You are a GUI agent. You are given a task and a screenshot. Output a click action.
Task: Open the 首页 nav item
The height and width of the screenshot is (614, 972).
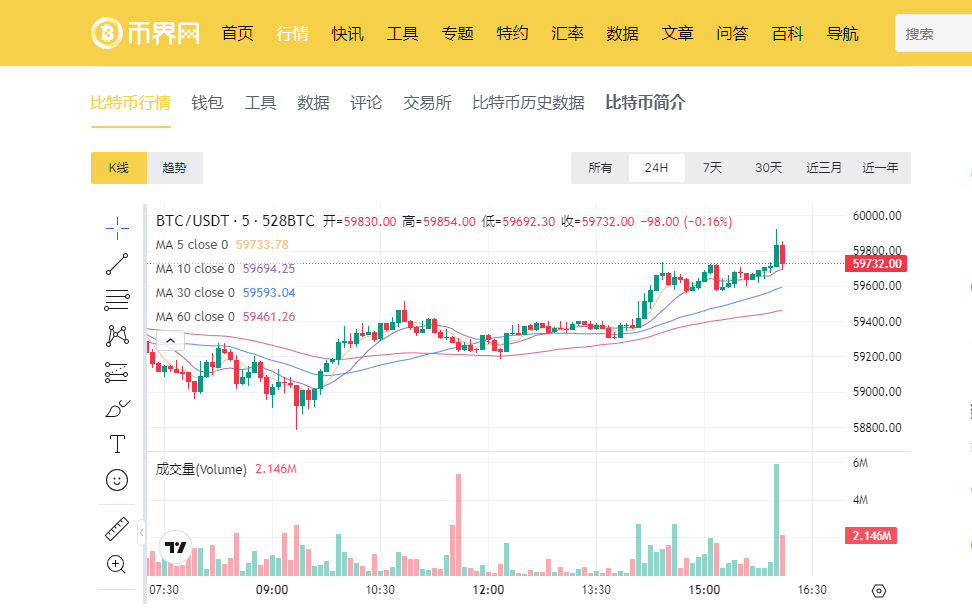coord(238,33)
